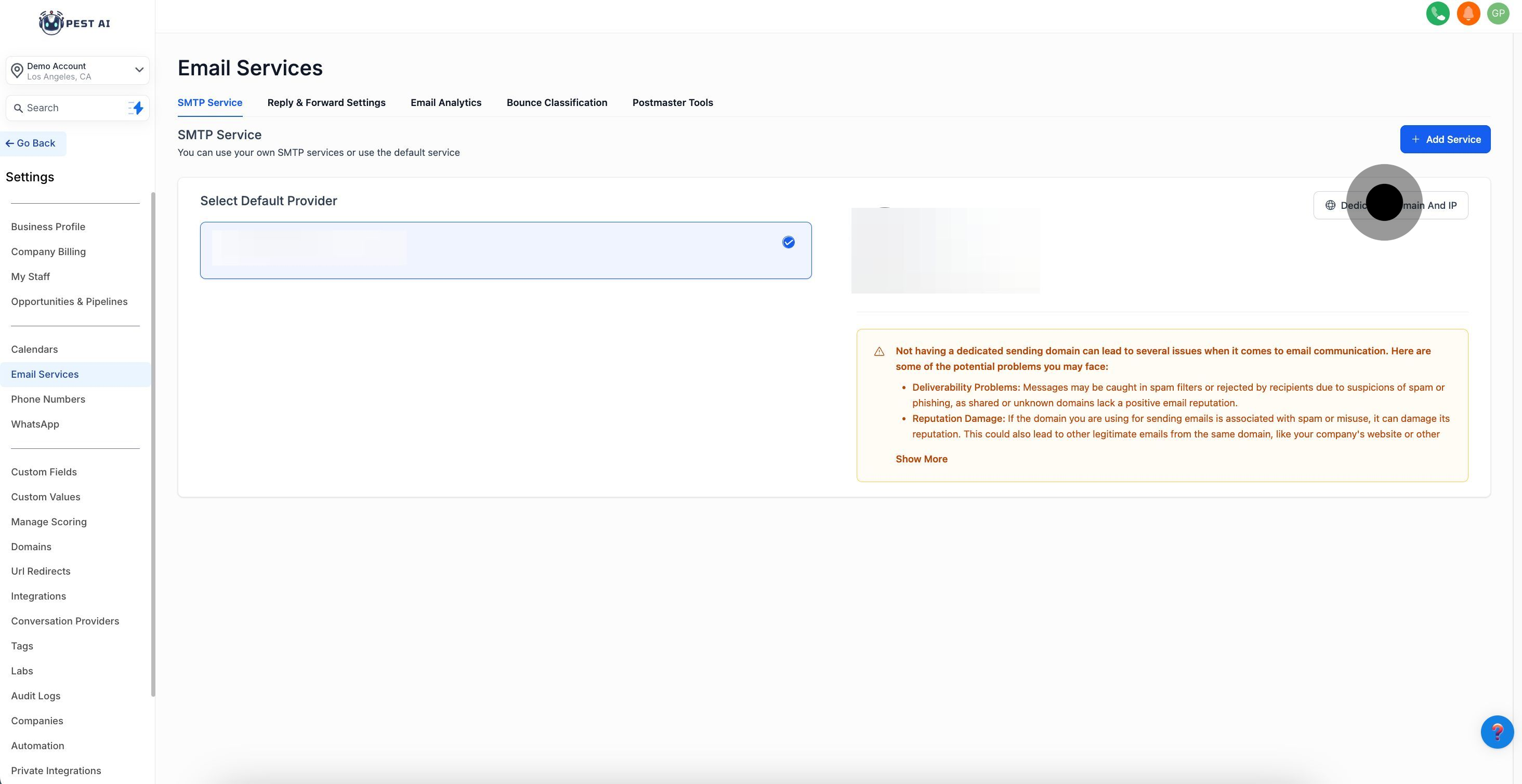Click the Pest AI robot logo
Viewport: 1522px width, 784px height.
pyautogui.click(x=51, y=23)
